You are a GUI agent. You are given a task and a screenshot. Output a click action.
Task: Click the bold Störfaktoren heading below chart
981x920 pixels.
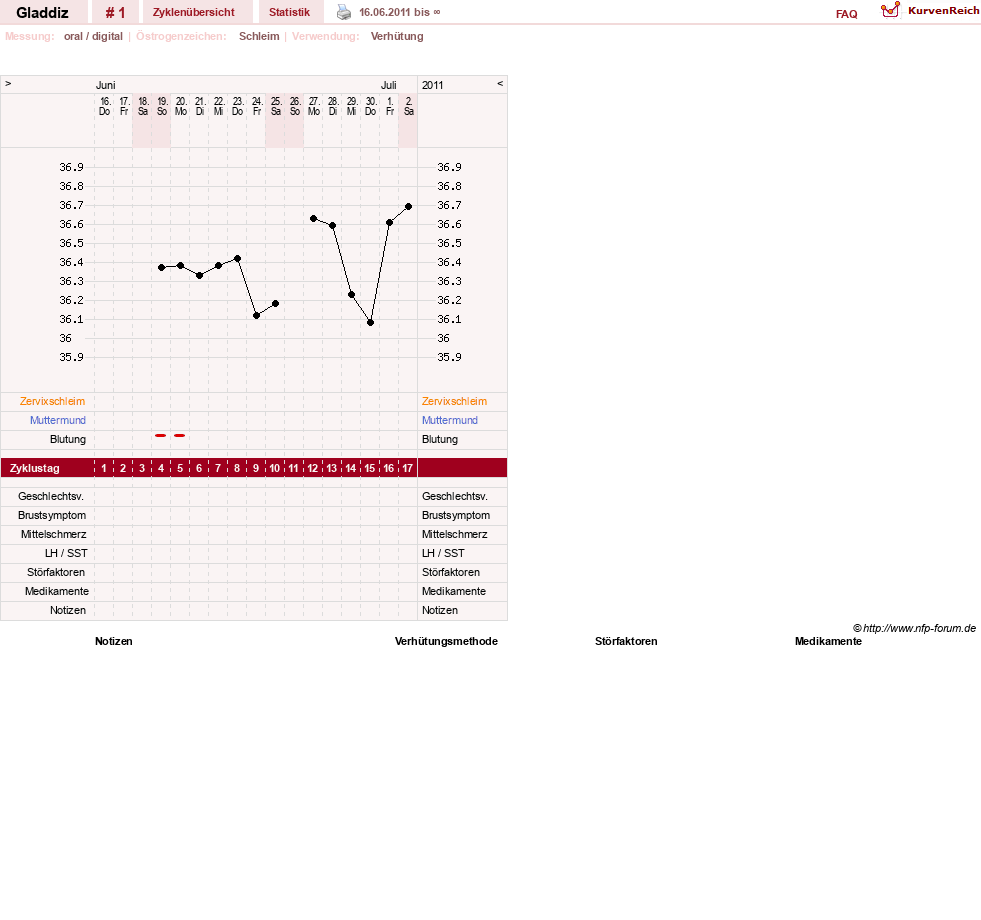pyautogui.click(x=626, y=641)
